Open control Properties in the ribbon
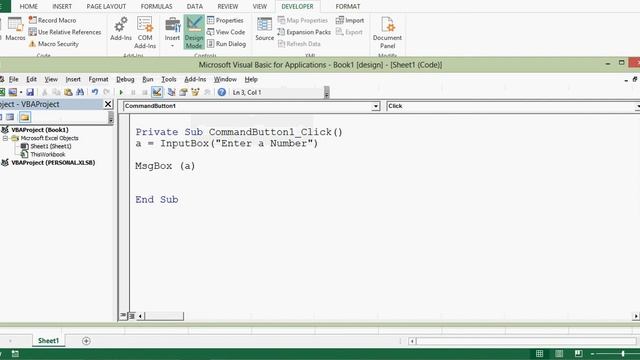640x360 pixels. [x=225, y=20]
